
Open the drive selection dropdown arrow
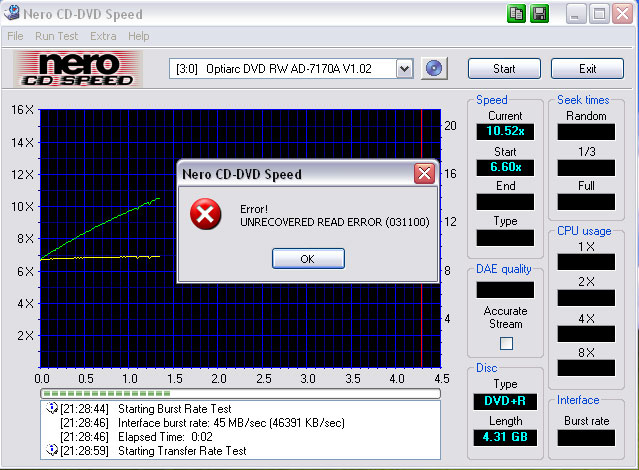(x=404, y=68)
